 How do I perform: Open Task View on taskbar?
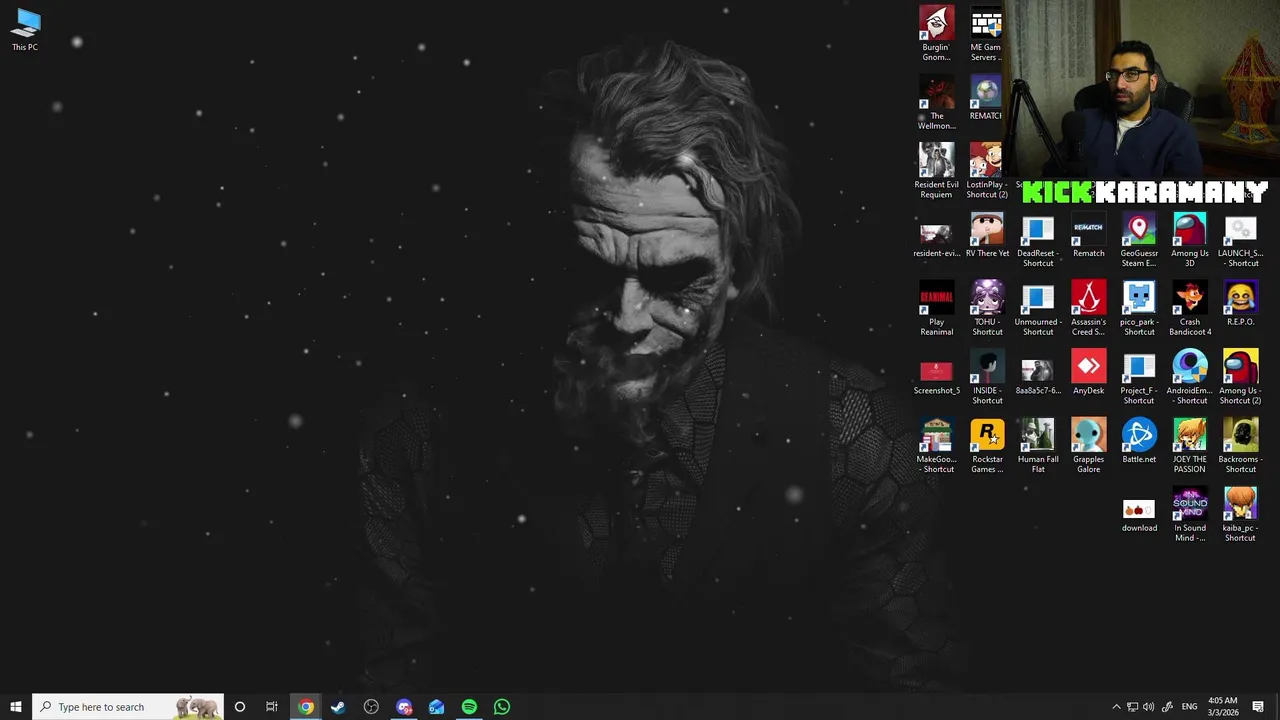coord(272,707)
